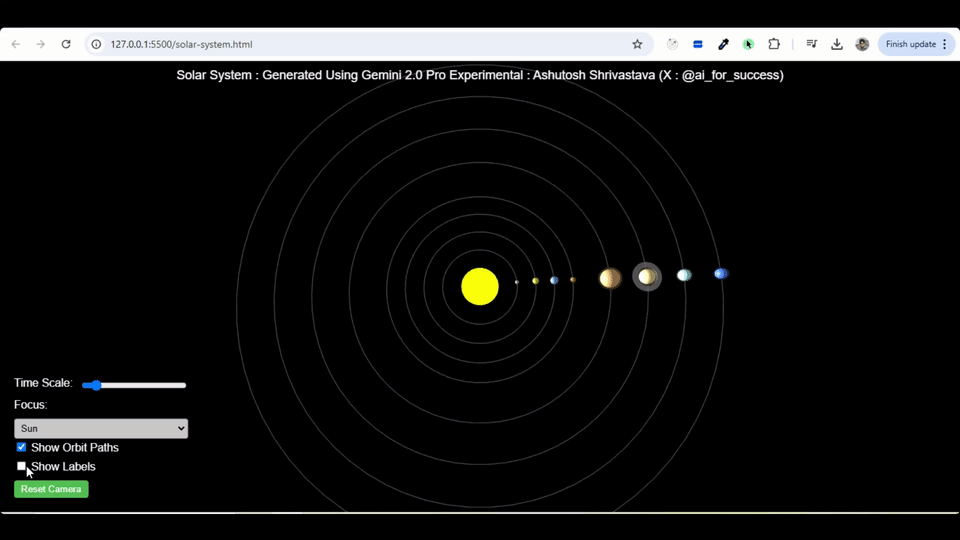Open the media controls icon
The width and height of the screenshot is (960, 540).
click(x=812, y=44)
